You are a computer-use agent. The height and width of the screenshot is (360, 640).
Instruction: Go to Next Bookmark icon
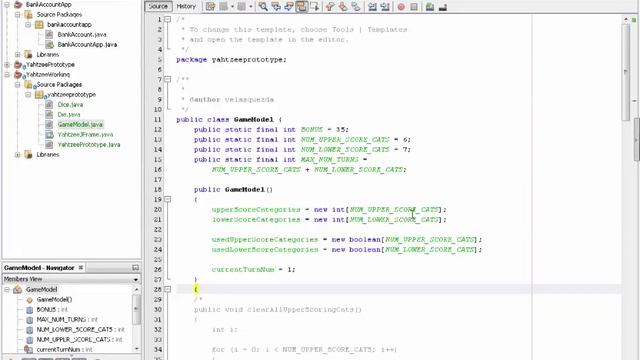coord(343,7)
